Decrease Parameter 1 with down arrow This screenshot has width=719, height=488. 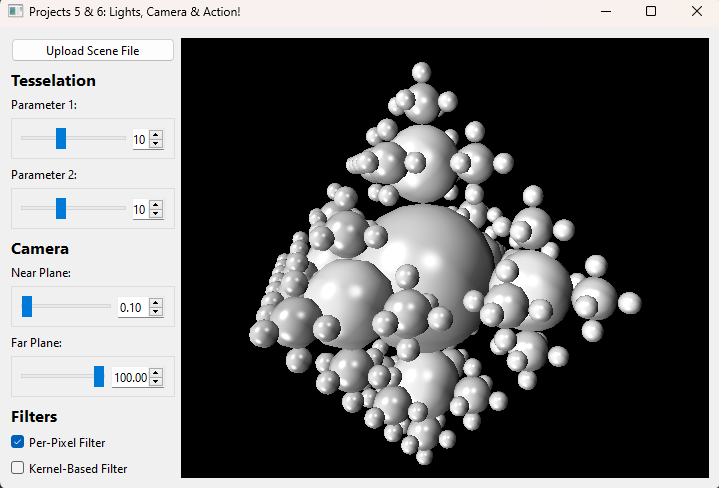pos(156,143)
